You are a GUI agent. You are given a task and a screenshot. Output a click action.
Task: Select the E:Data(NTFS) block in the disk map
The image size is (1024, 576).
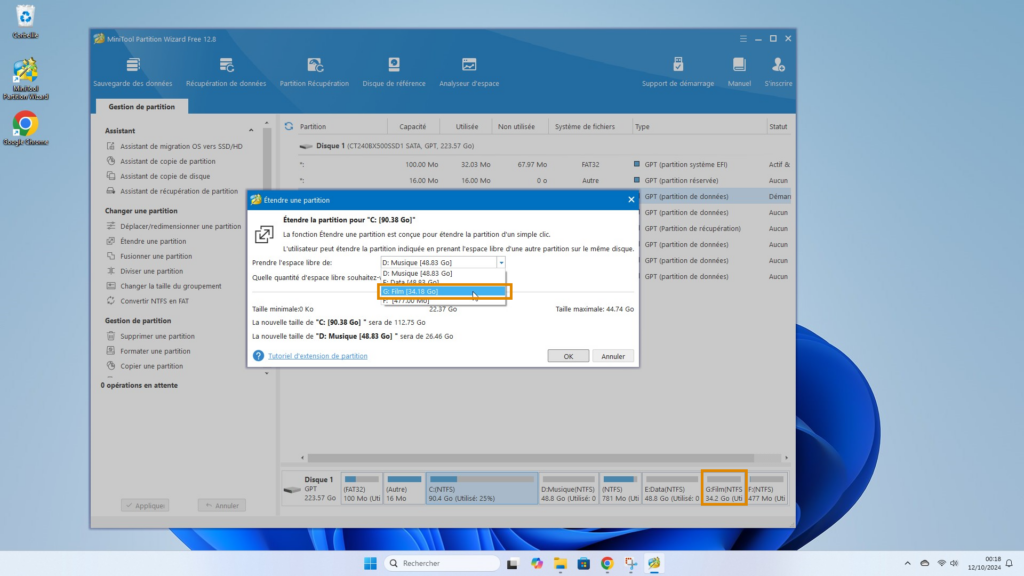coord(671,488)
